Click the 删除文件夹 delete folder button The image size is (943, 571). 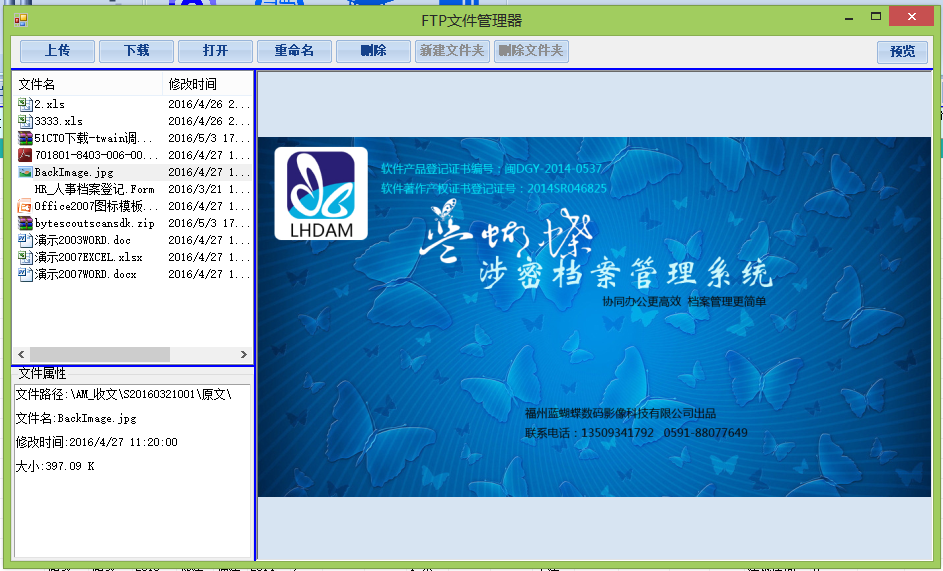coord(531,51)
